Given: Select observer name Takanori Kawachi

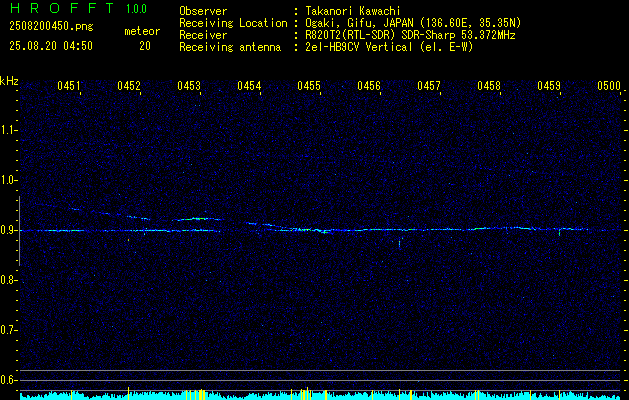Looking at the screenshot, I should click(351, 11).
